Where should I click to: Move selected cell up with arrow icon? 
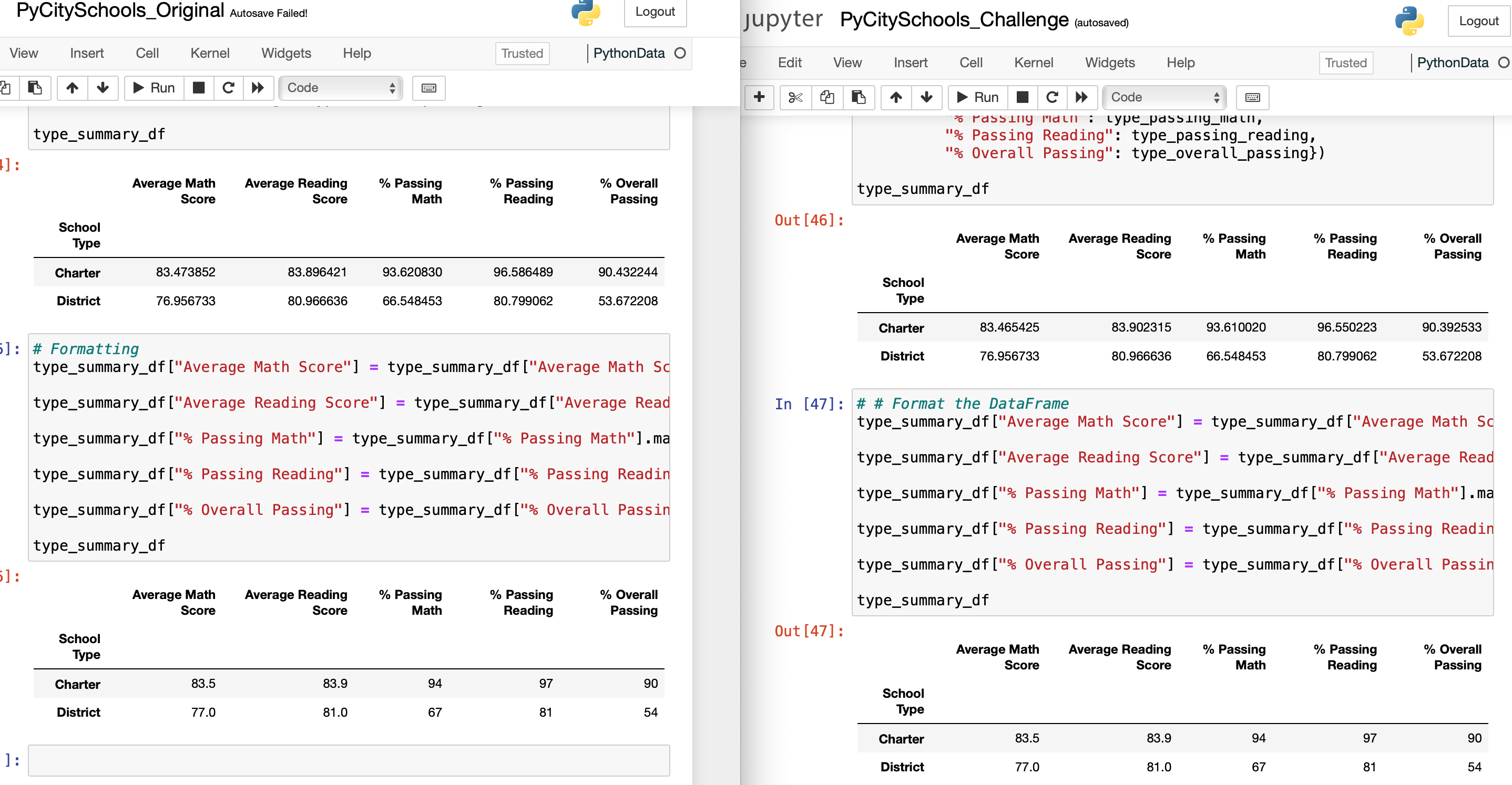pos(73,88)
